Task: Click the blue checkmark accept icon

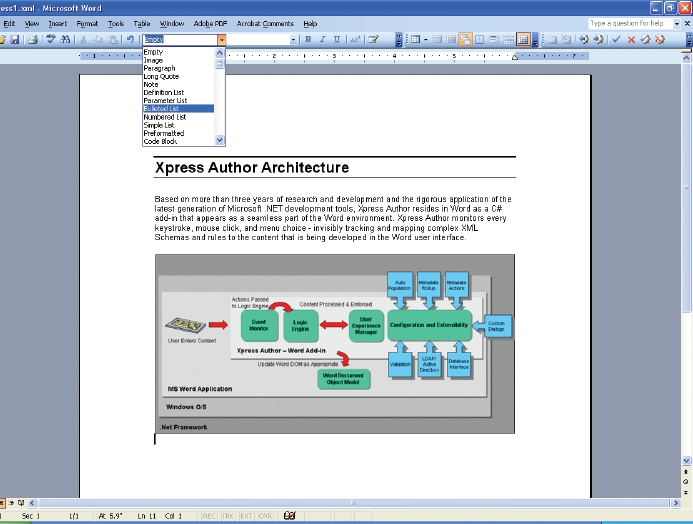Action: 616,40
